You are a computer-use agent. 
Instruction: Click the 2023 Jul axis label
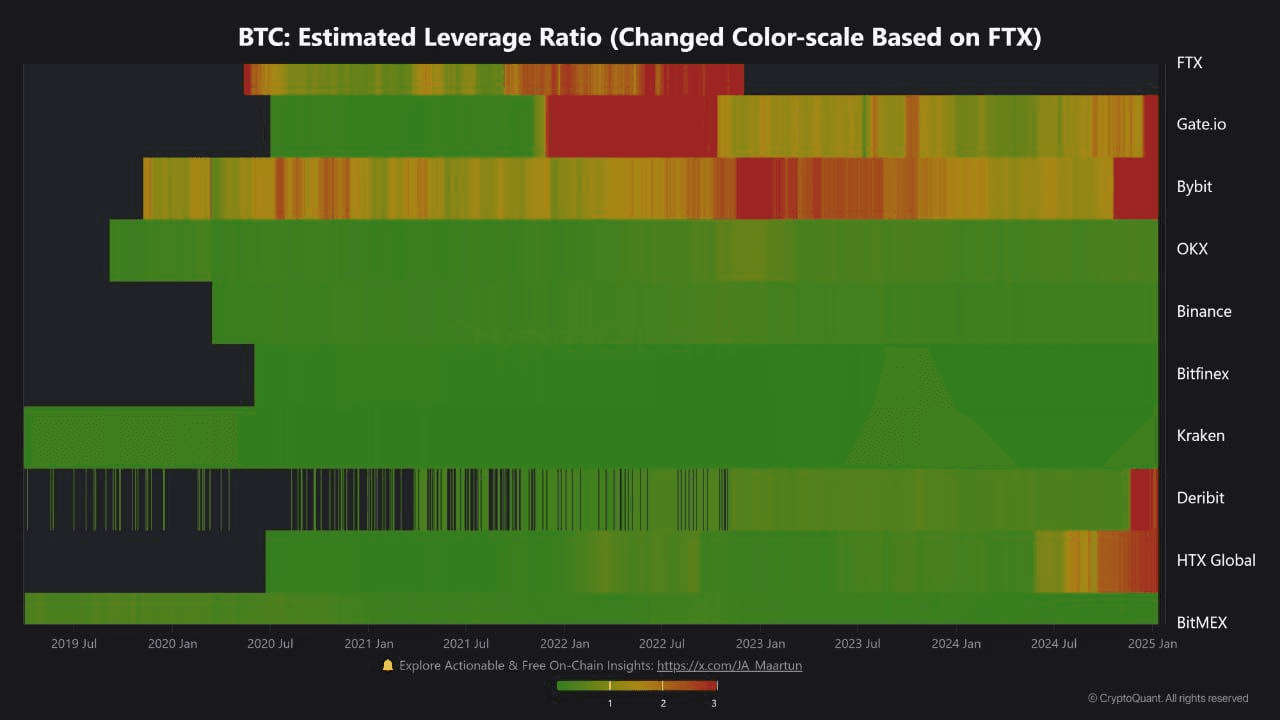[858, 644]
